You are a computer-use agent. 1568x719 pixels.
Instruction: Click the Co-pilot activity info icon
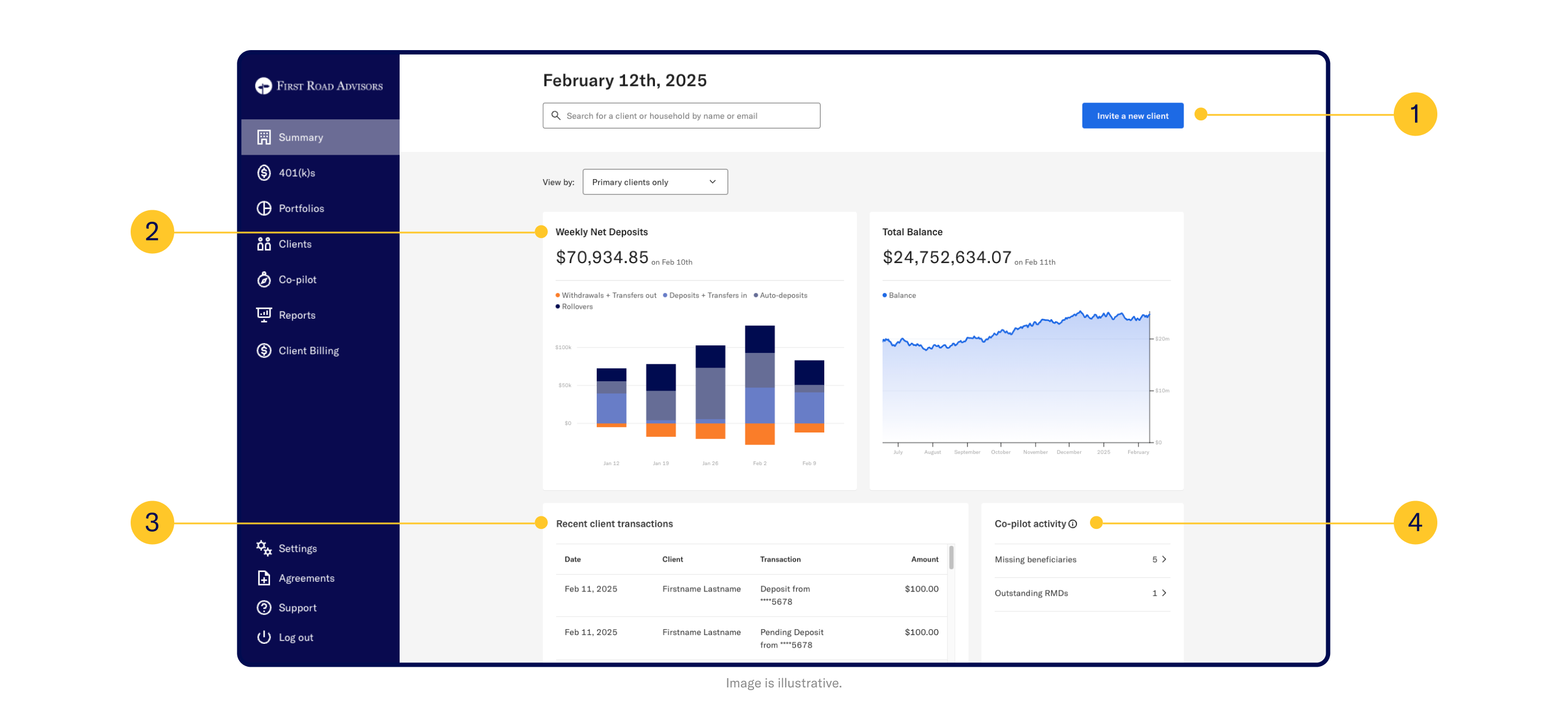pos(1073,523)
